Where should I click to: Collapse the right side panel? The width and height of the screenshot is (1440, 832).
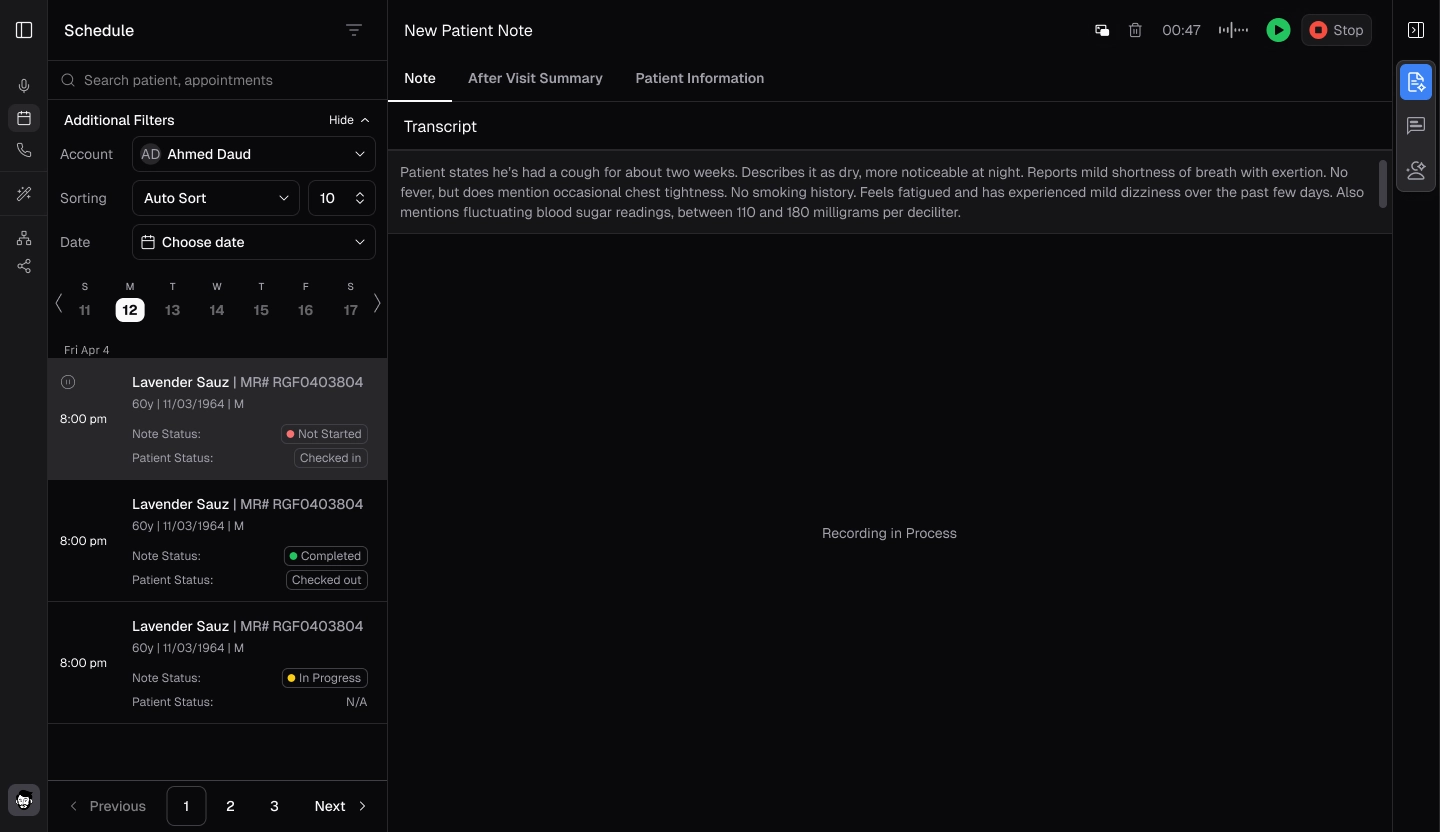(1416, 30)
